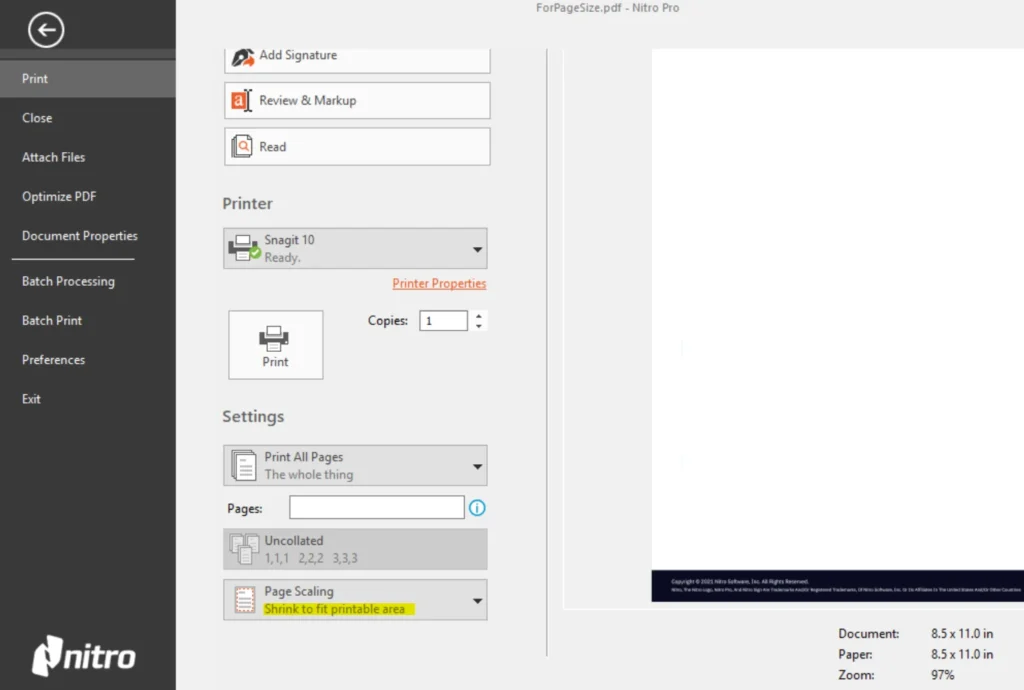
Task: Open Attach Files menu item
Action: [54, 157]
